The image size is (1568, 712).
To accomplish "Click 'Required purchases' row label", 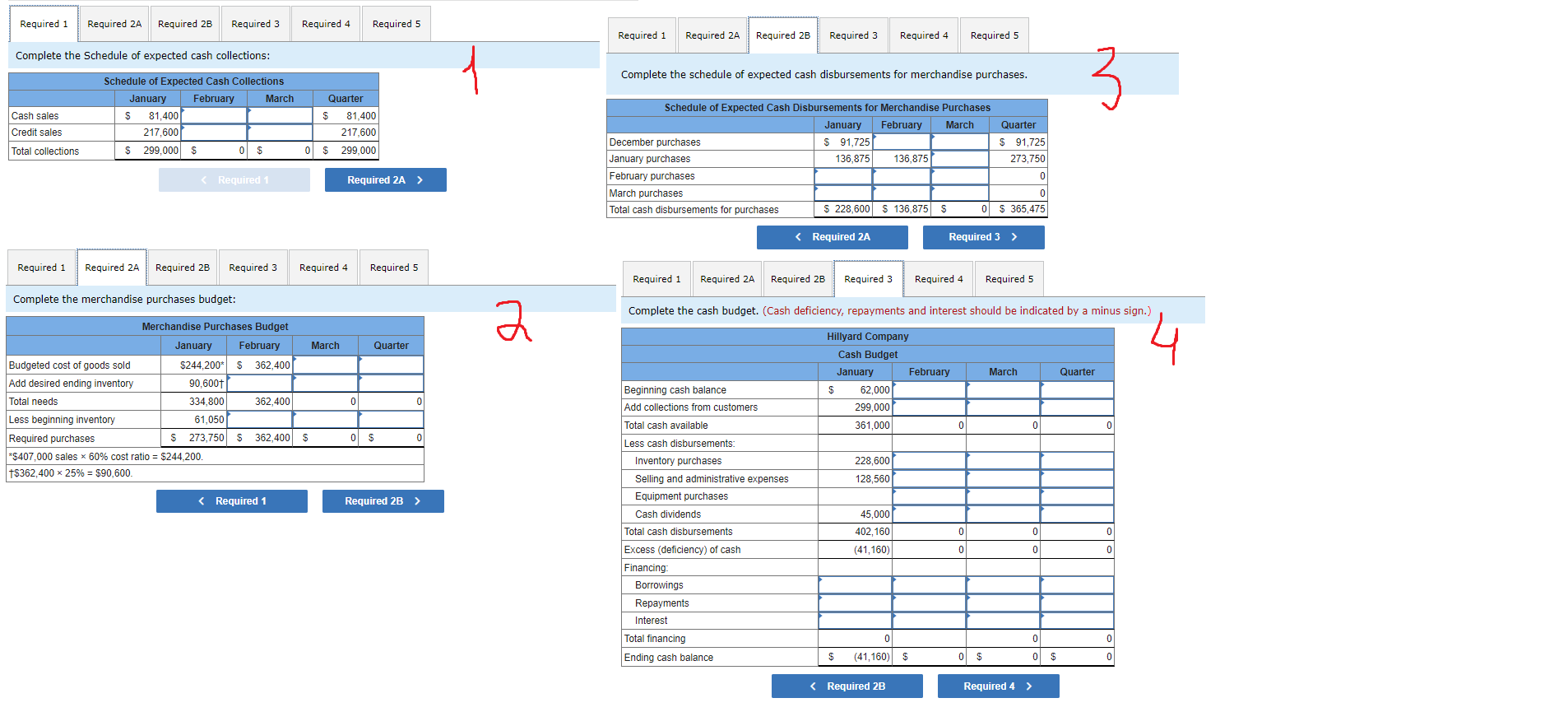I will [x=52, y=439].
